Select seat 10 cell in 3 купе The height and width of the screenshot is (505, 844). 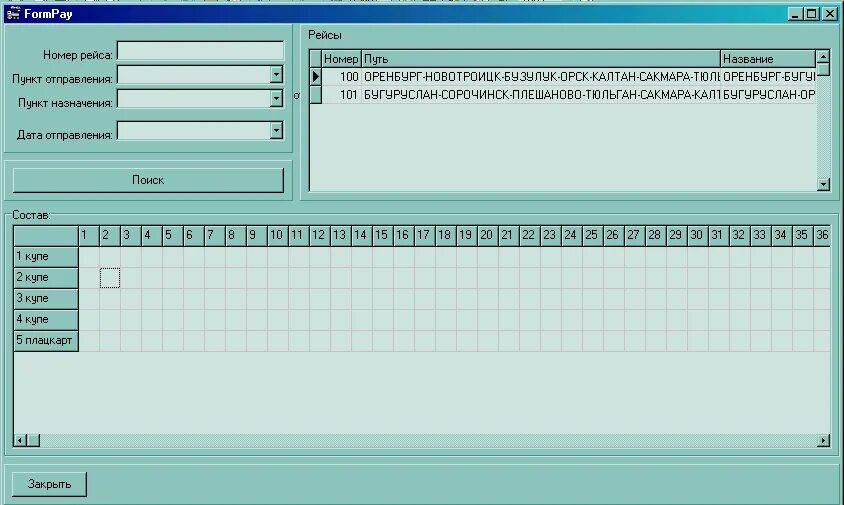pyautogui.click(x=278, y=299)
